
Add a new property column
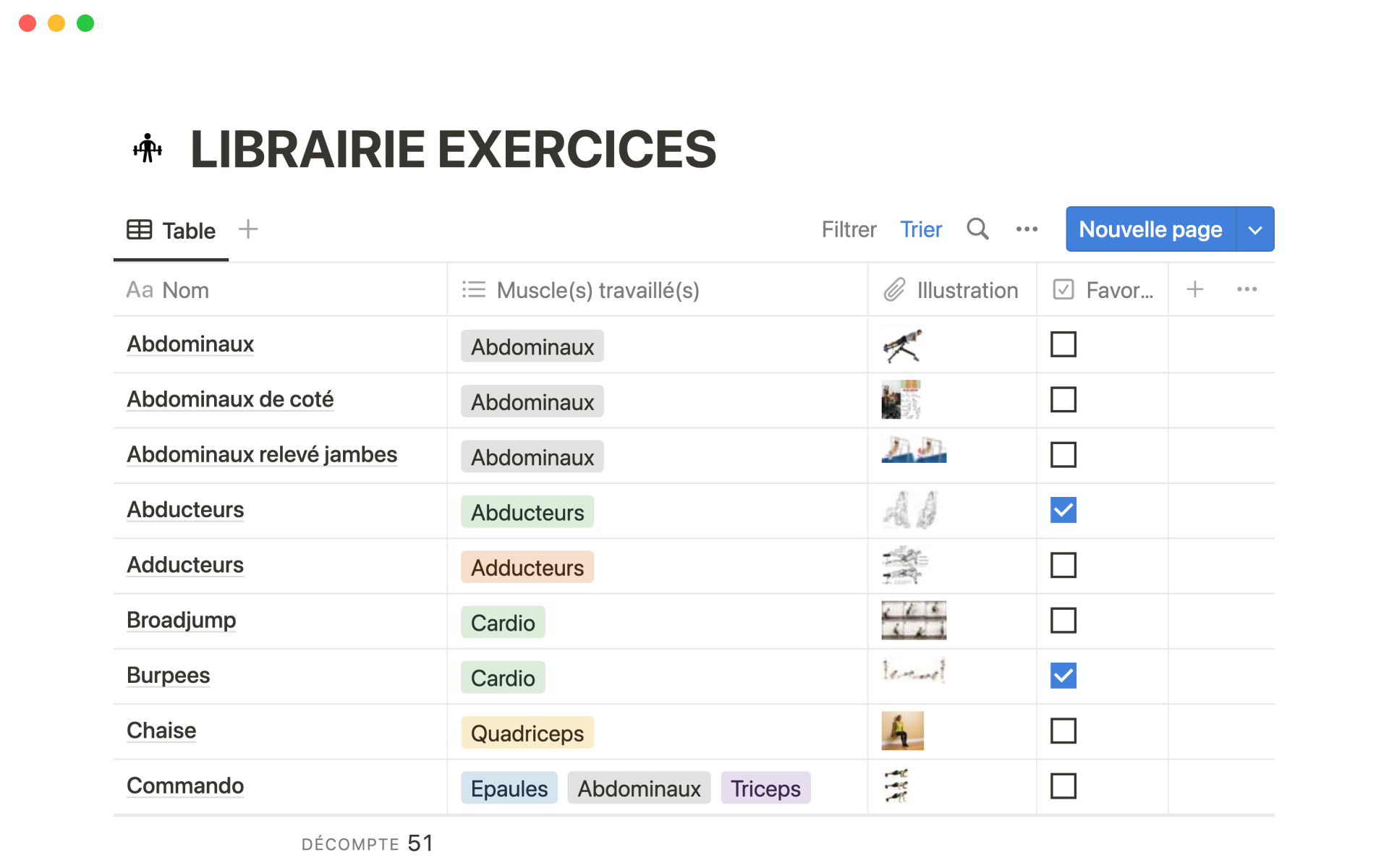pyautogui.click(x=1195, y=289)
